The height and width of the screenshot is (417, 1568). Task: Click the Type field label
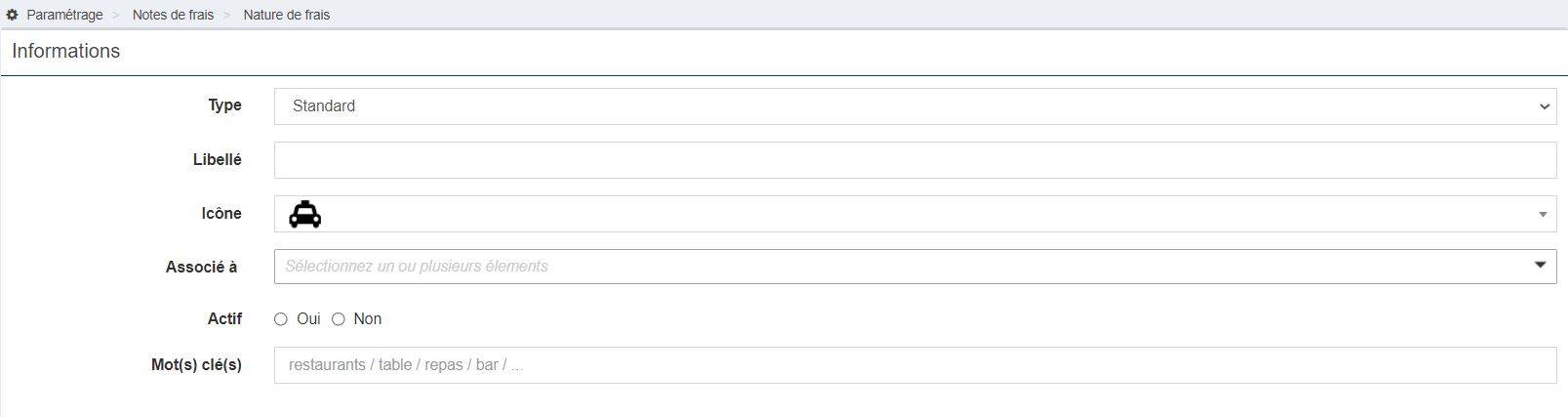(x=224, y=105)
